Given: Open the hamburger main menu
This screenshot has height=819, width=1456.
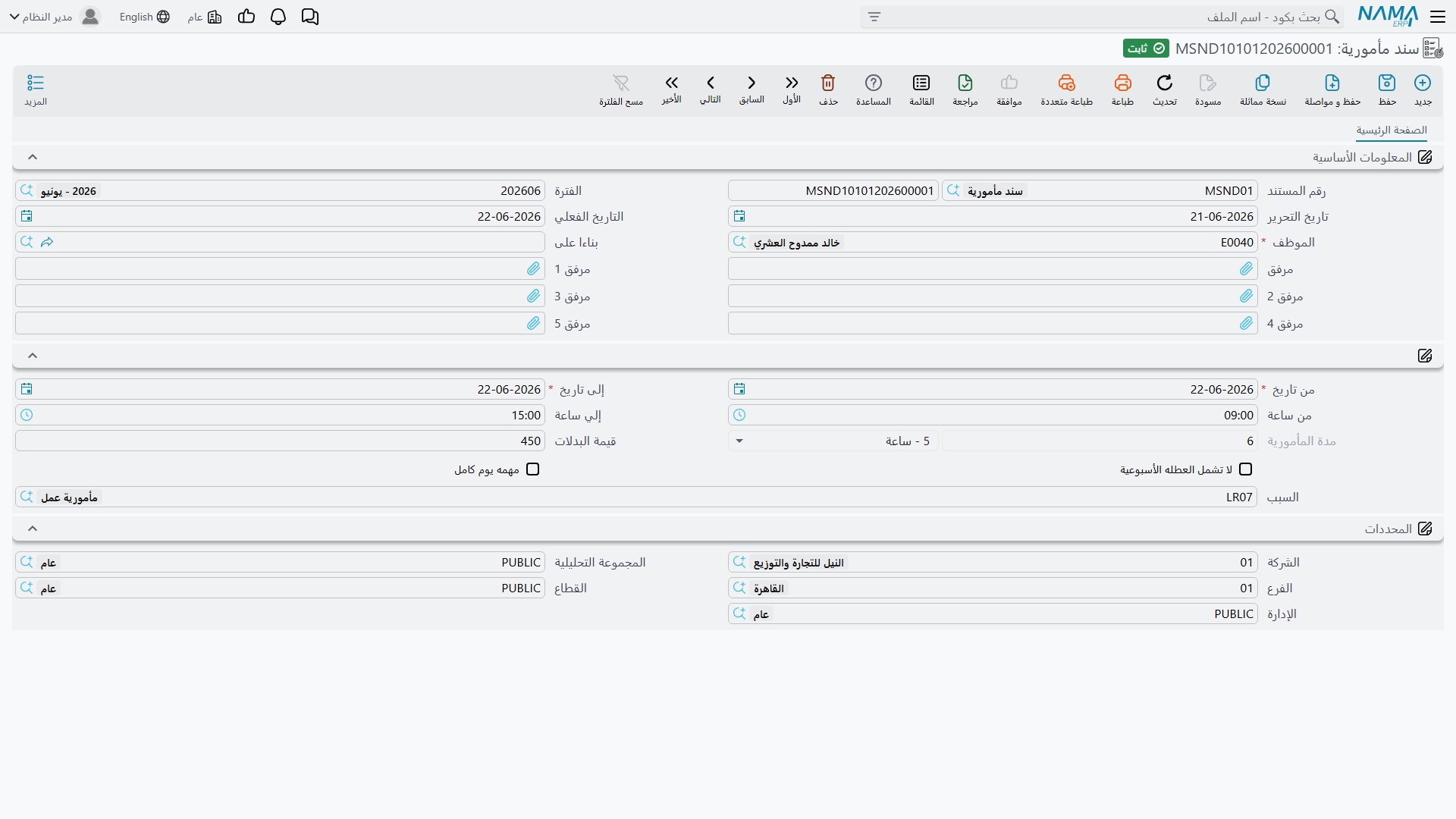Looking at the screenshot, I should click(1438, 17).
